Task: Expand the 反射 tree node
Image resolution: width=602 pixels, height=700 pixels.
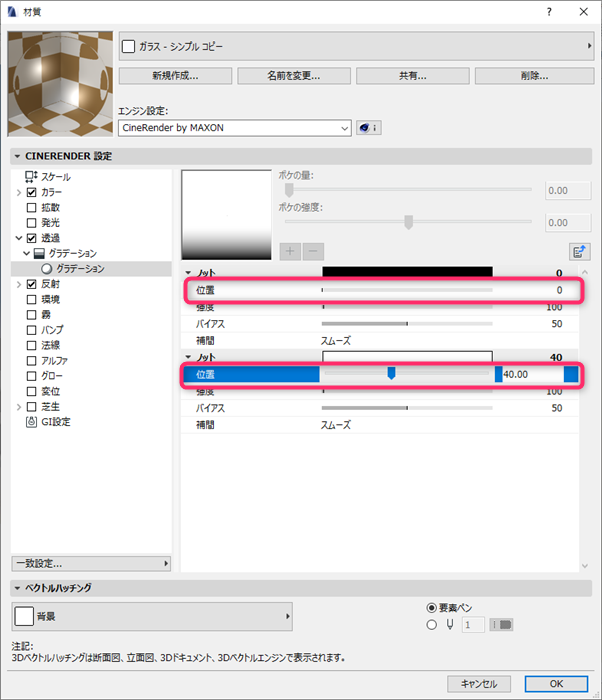Action: pyautogui.click(x=19, y=284)
